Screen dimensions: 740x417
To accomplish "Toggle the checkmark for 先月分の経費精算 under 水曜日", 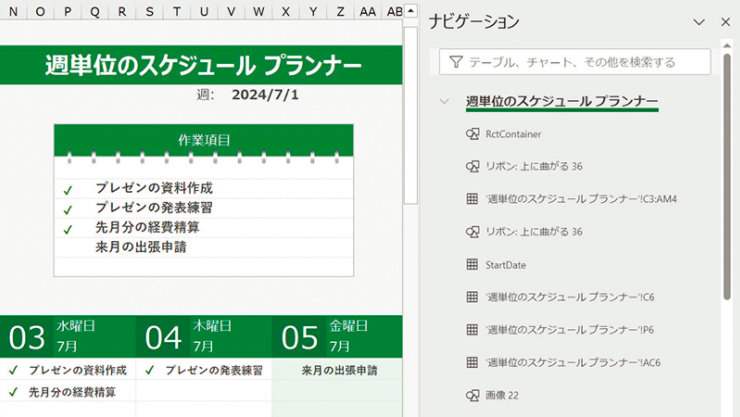I will (x=13, y=392).
